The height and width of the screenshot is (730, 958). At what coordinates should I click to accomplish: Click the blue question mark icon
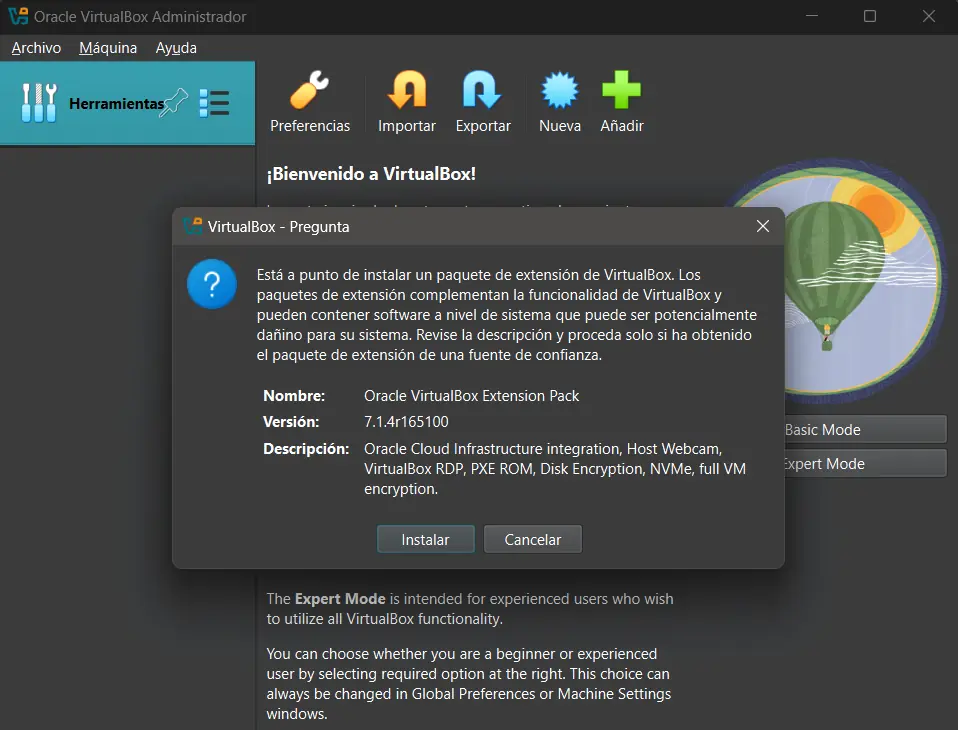point(212,284)
